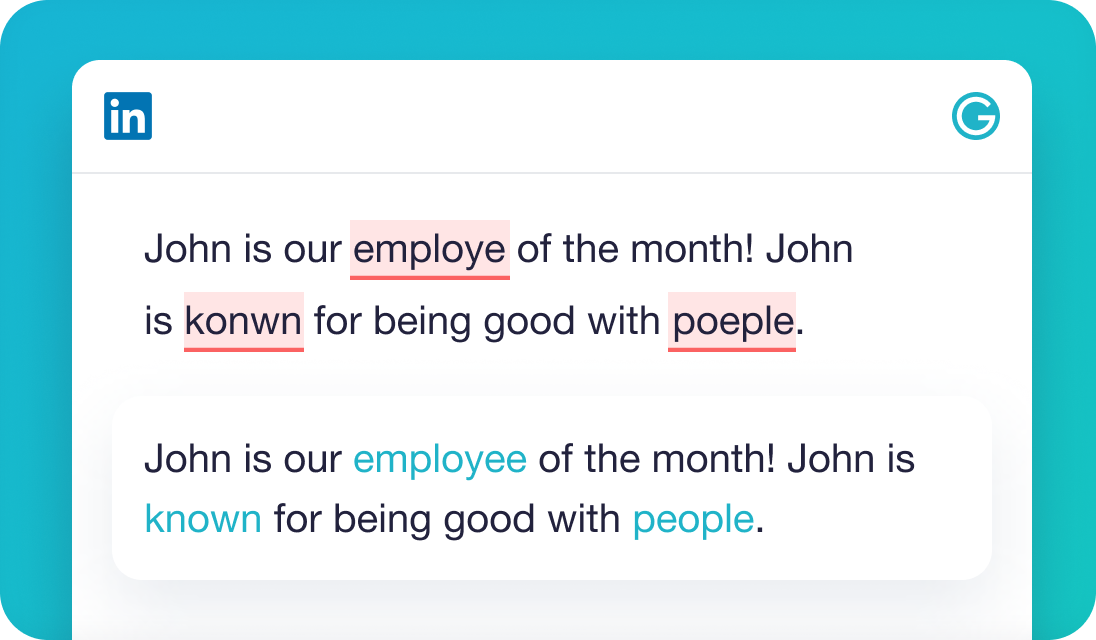Click "our" before the misspelled "employe"
Image resolution: width=1096 pixels, height=640 pixels.
312,249
